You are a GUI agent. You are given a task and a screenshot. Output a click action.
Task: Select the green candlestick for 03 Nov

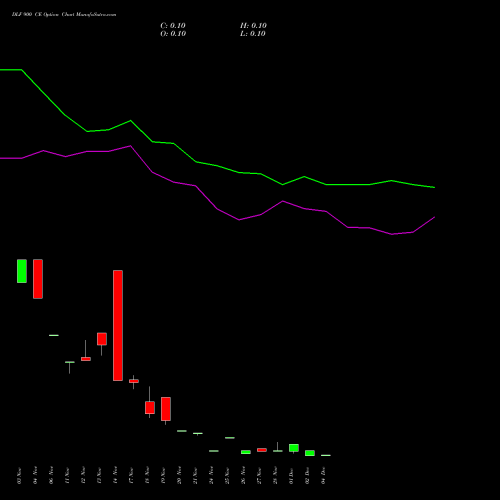point(22,271)
